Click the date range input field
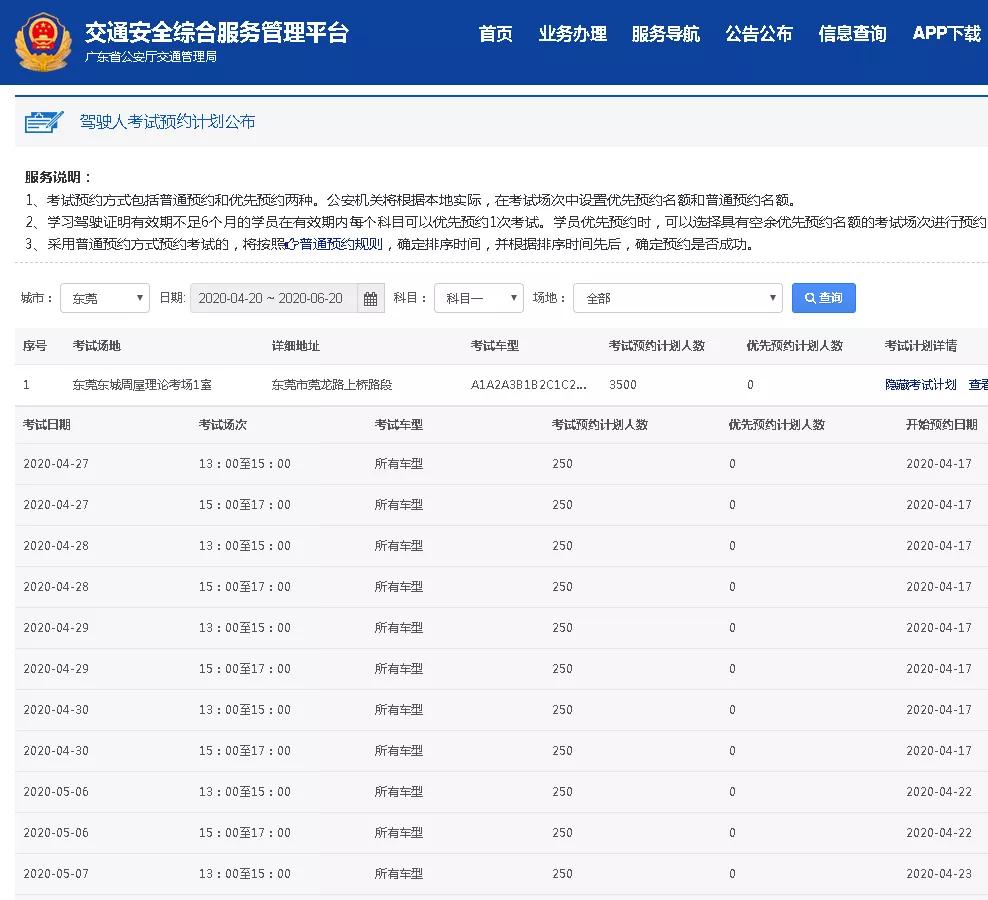 (274, 298)
